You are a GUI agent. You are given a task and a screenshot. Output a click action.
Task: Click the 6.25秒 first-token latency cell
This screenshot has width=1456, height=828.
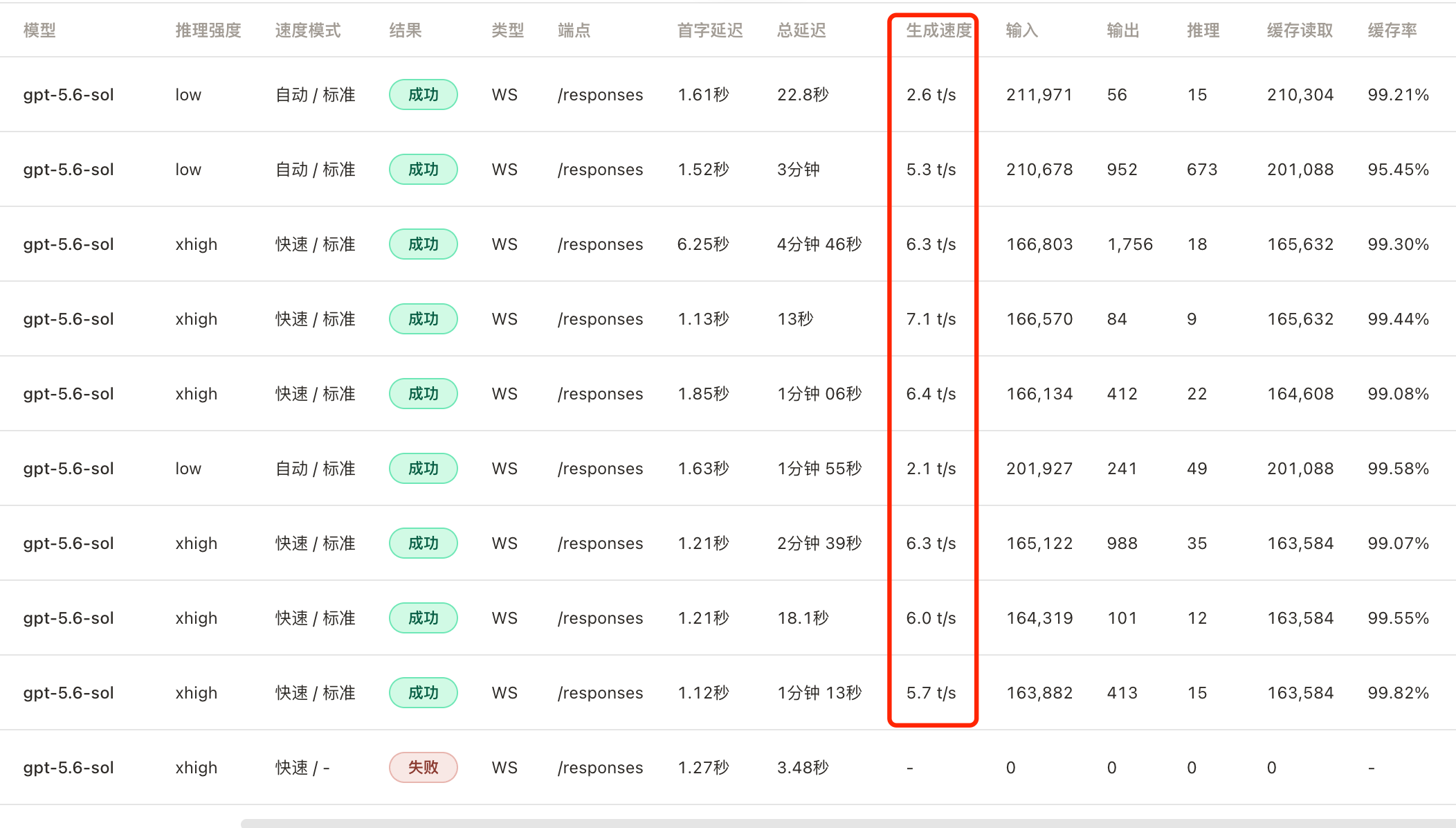[703, 244]
